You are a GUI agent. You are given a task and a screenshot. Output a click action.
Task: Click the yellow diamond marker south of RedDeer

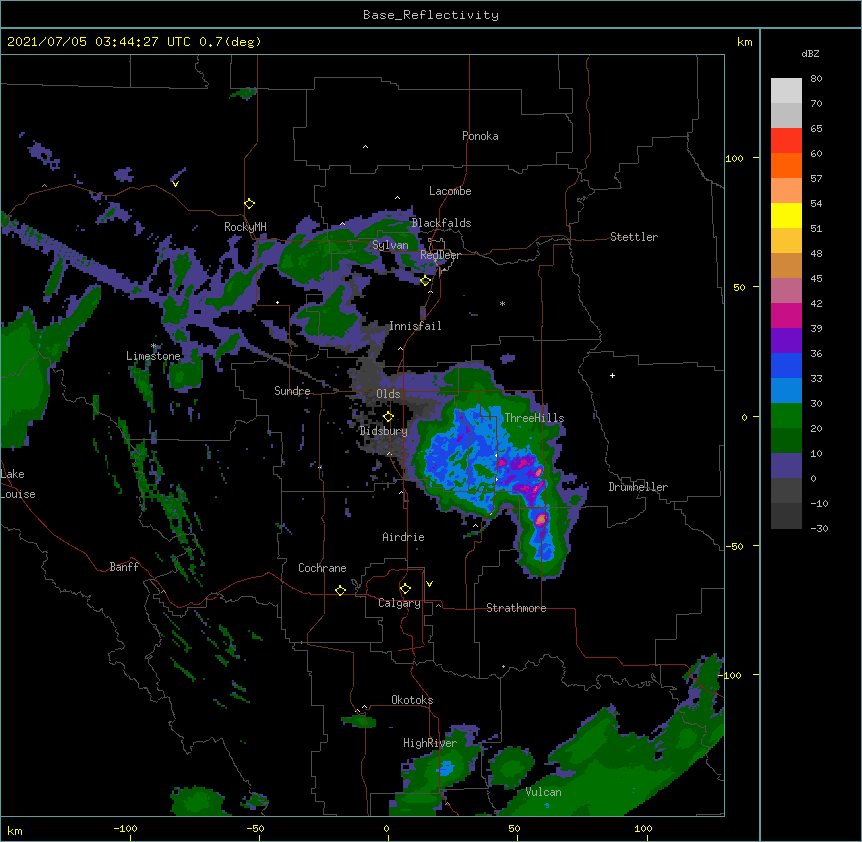[426, 281]
